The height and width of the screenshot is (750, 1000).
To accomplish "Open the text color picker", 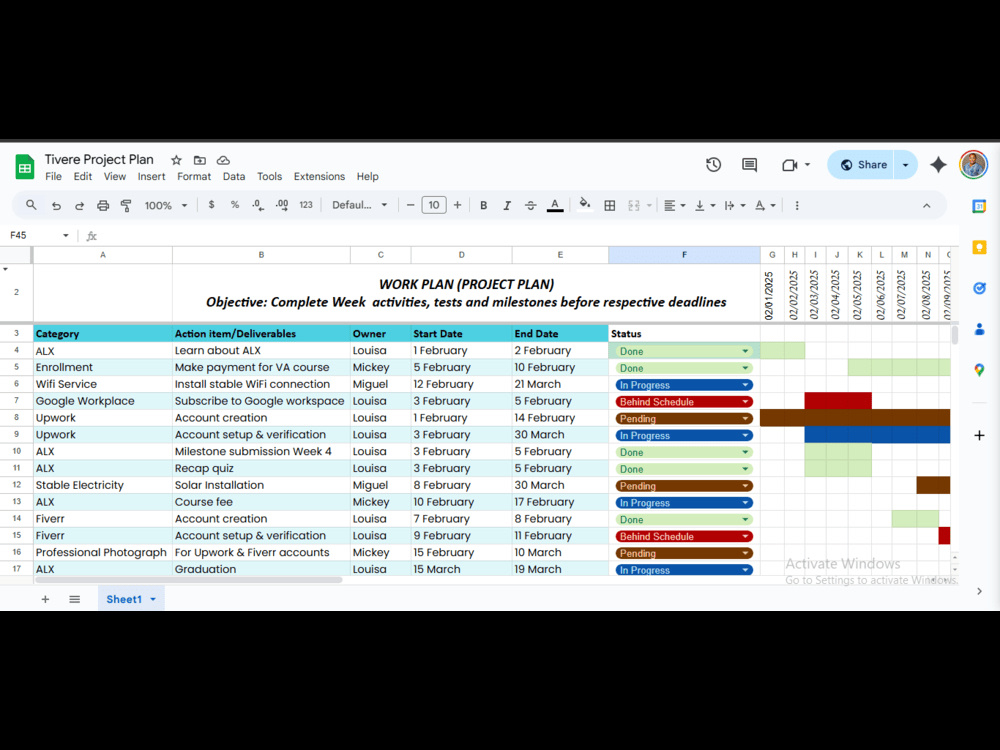I will (555, 205).
